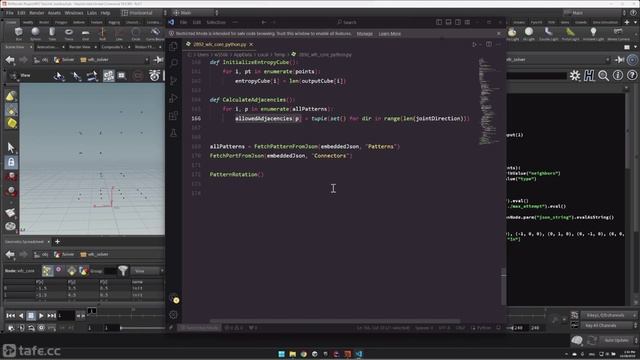640x360 pixels.
Task: Expand the lights shelf options arrow
Action: click(635, 22)
